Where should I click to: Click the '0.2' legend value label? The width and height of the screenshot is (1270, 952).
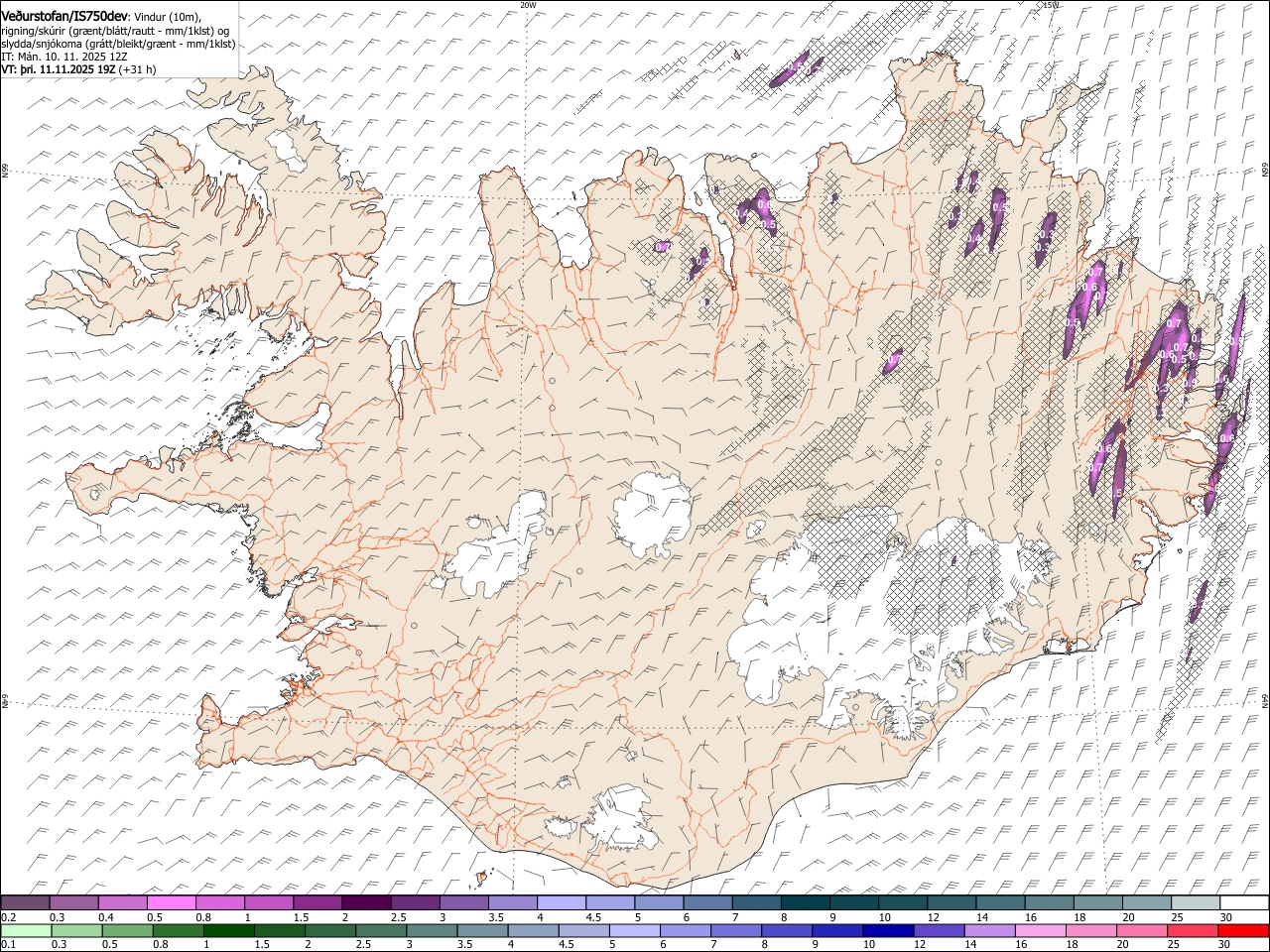pyautogui.click(x=9, y=917)
